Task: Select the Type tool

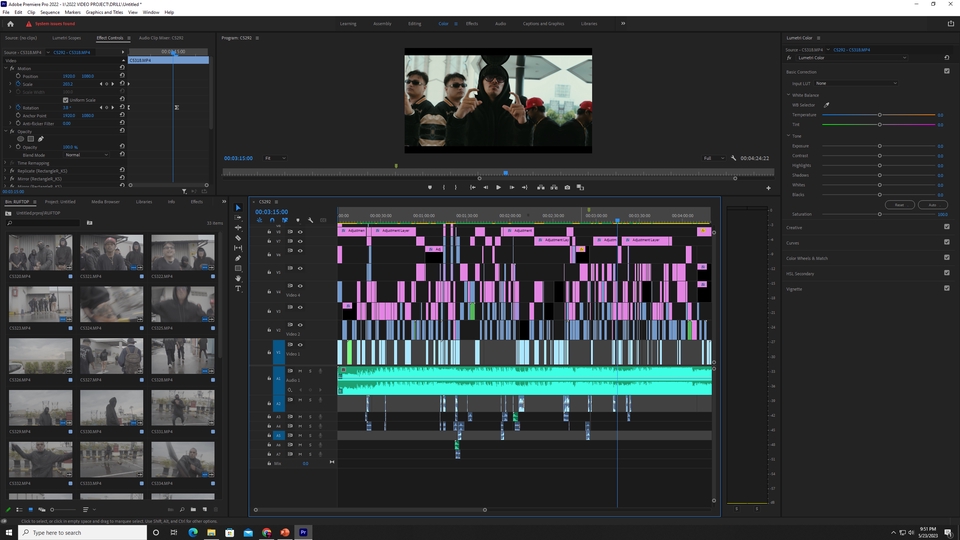Action: (238, 289)
